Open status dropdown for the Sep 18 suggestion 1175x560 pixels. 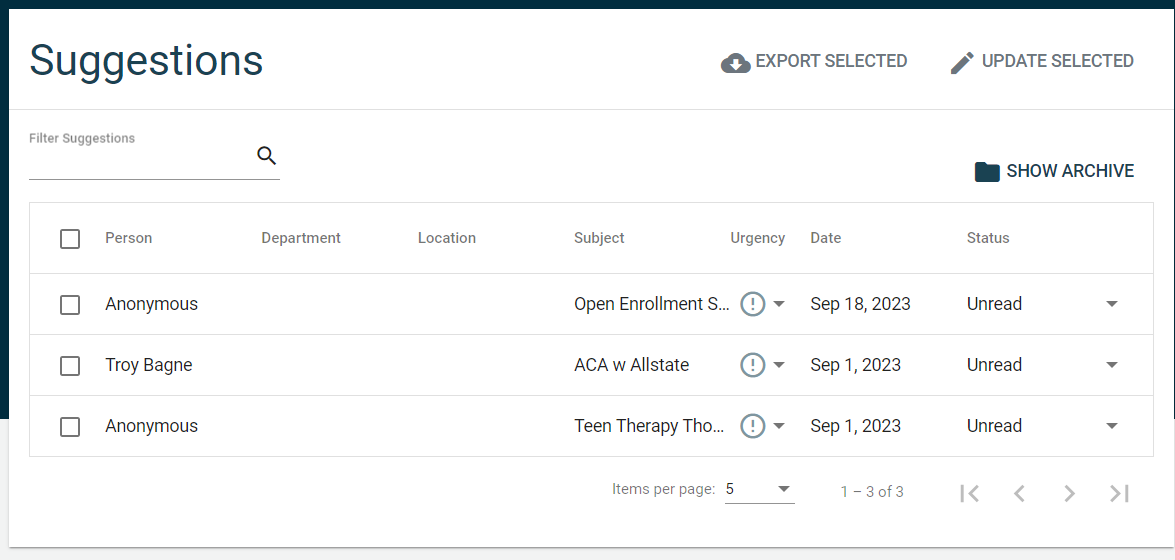(1111, 304)
